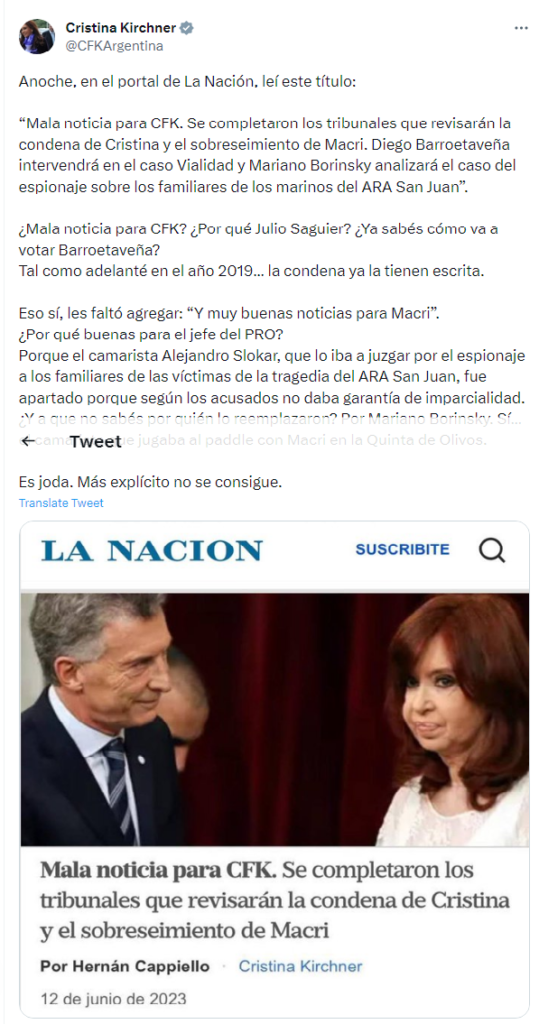
Task: Click the search magnifier in La Nacion header
Action: pos(492,550)
